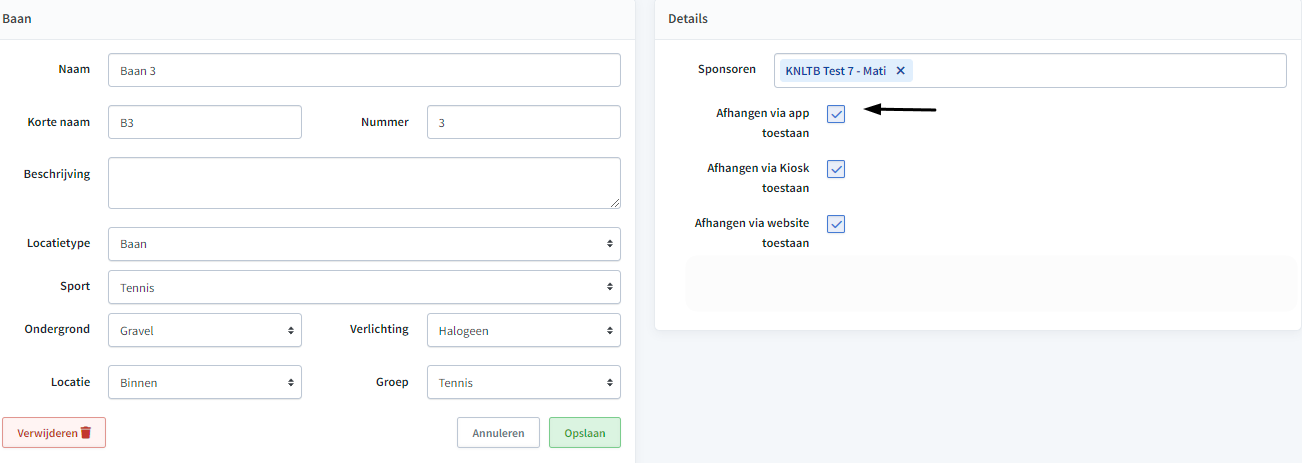Uncheck Afhangen via Kiosk toestaan
The image size is (1302, 463).
(836, 169)
